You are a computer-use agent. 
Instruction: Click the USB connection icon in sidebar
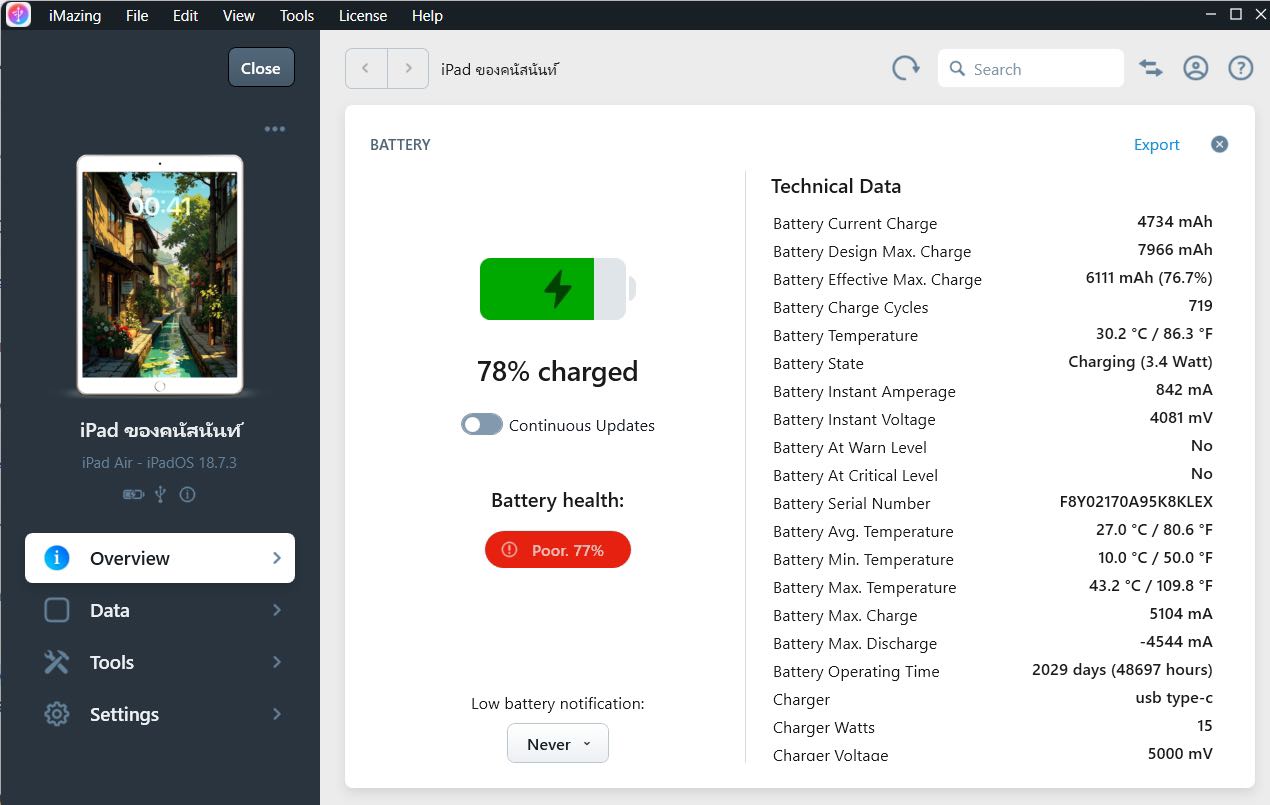tap(160, 494)
